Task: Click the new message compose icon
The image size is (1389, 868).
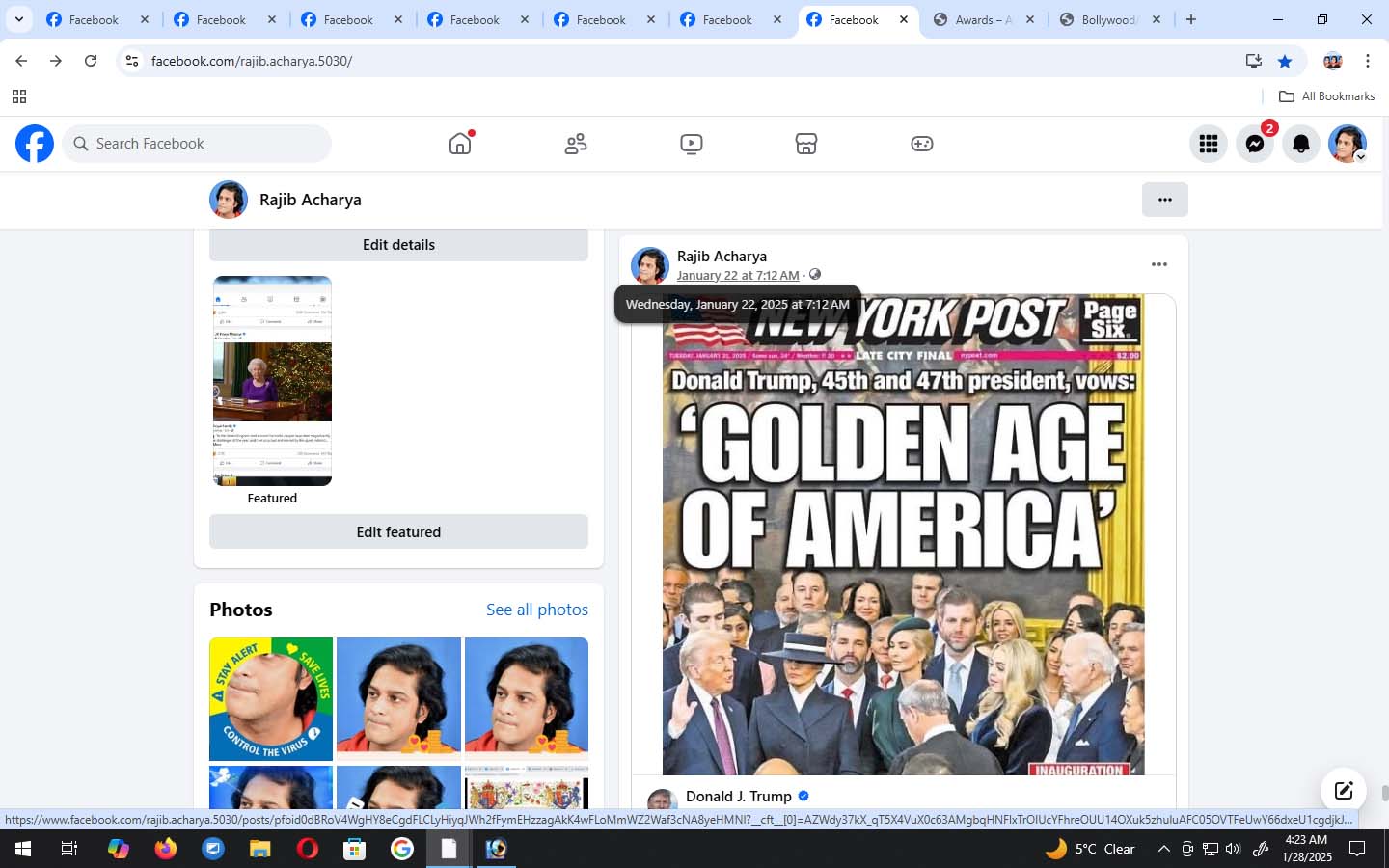Action: pos(1344,791)
